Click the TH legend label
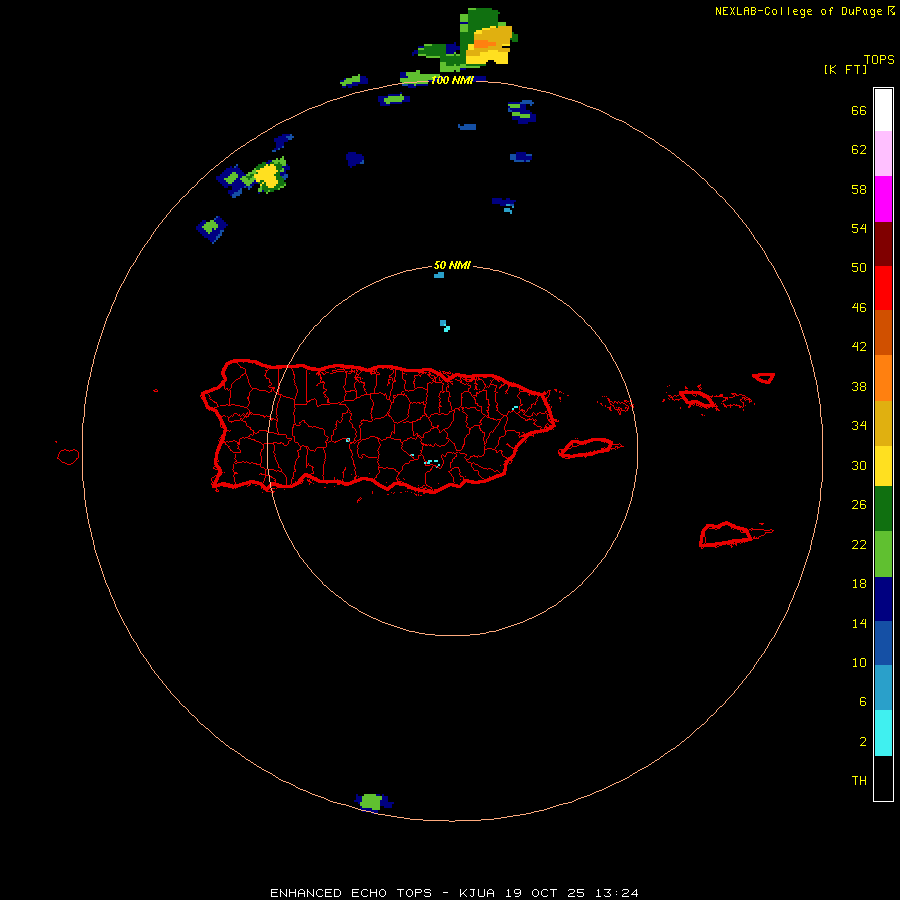Screen dimensions: 900x900 pyautogui.click(x=859, y=780)
